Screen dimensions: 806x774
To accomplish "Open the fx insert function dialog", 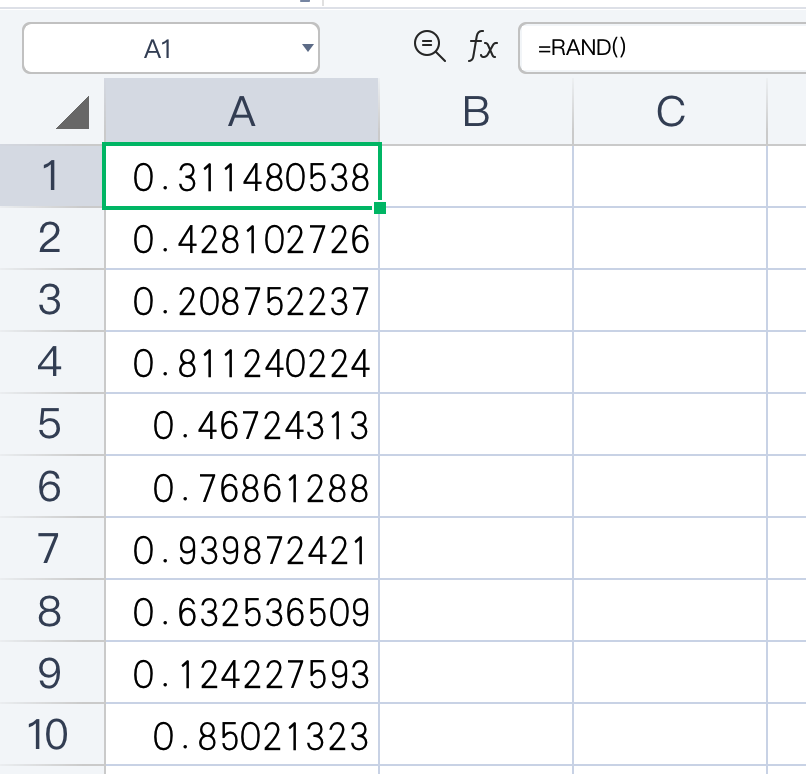I will click(x=482, y=47).
